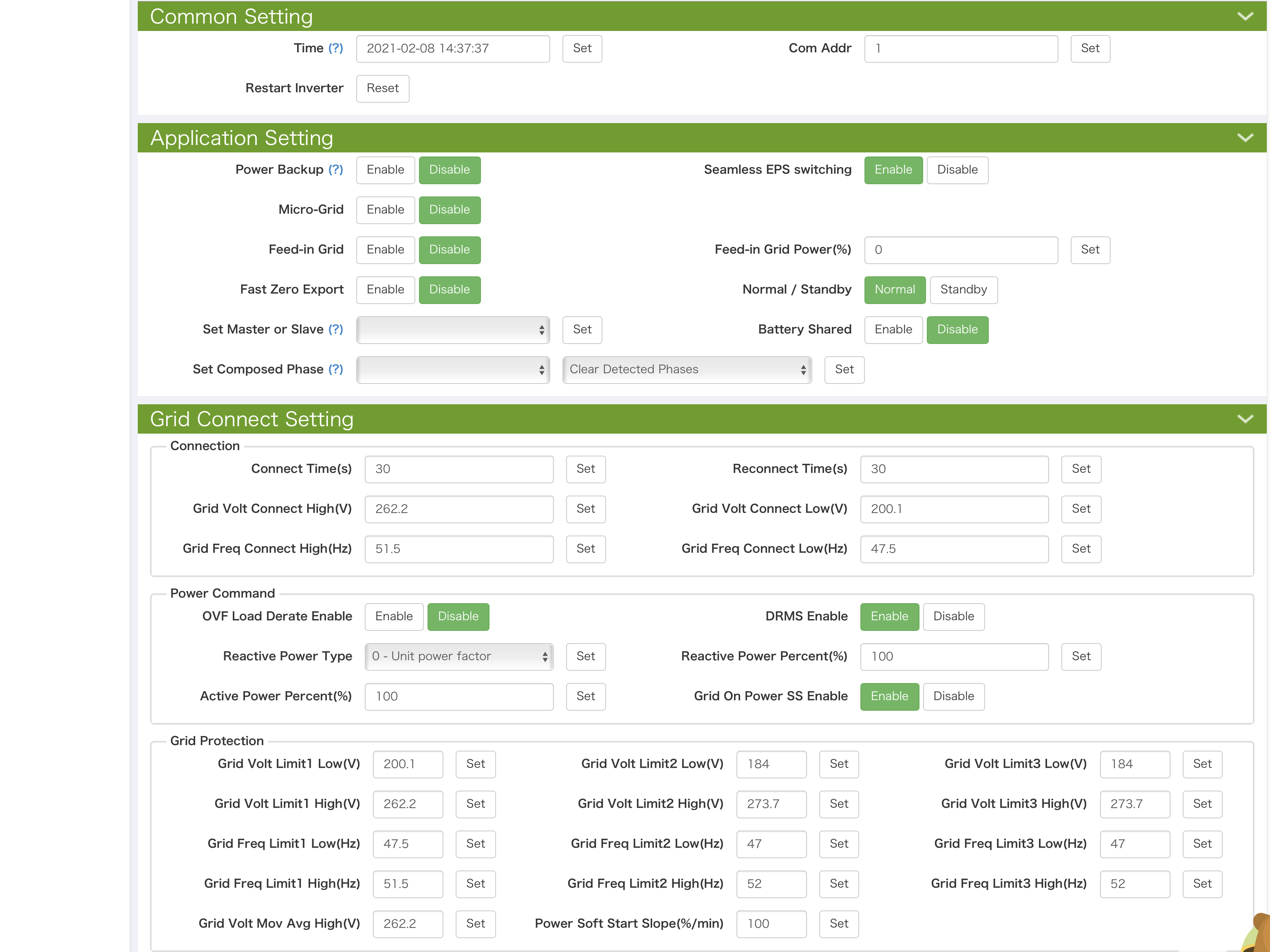Click Set for Grid Volt Mov Avg High(V)
Image resolution: width=1270 pixels, height=952 pixels.
coord(475,924)
